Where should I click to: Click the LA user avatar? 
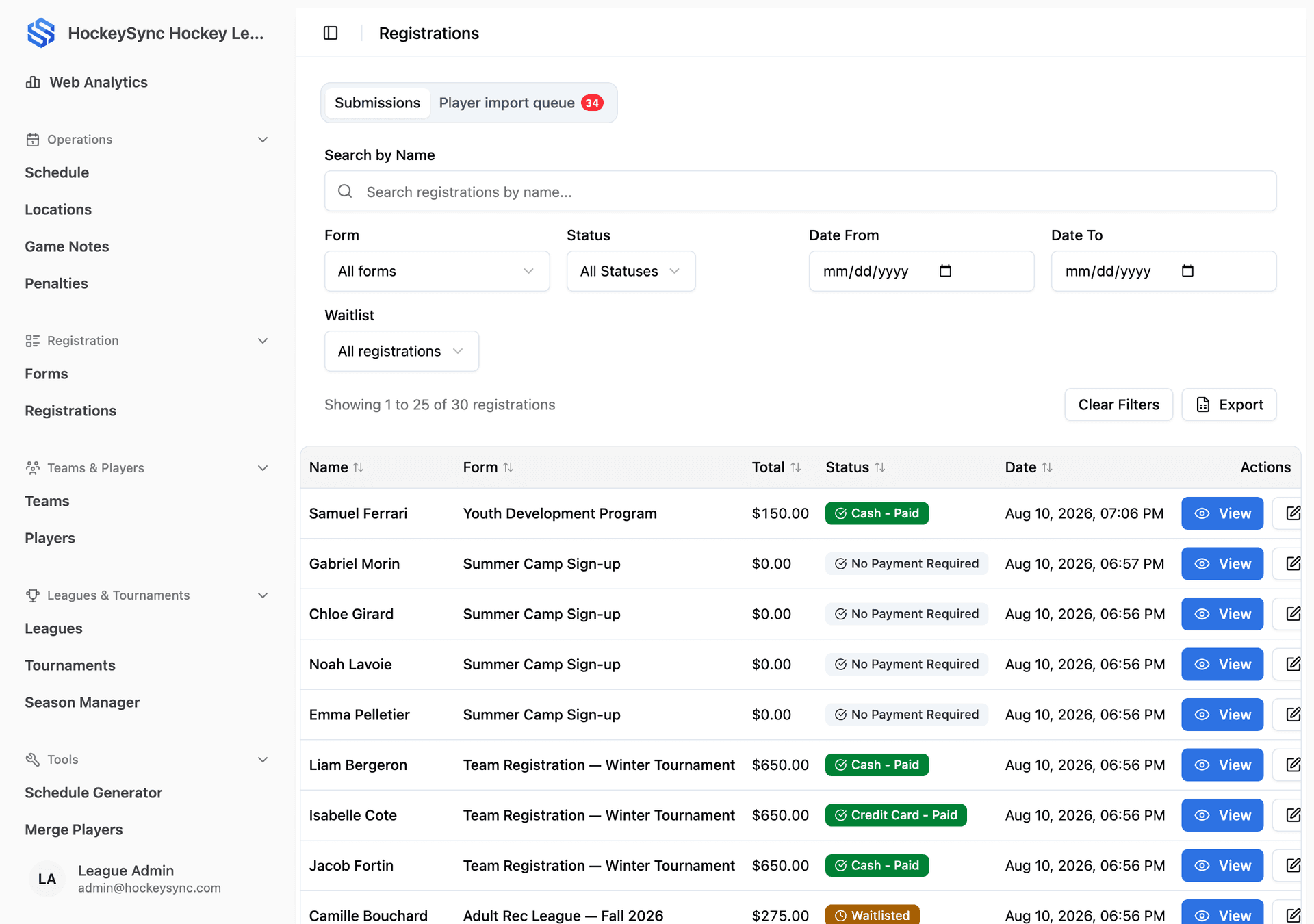click(47, 879)
